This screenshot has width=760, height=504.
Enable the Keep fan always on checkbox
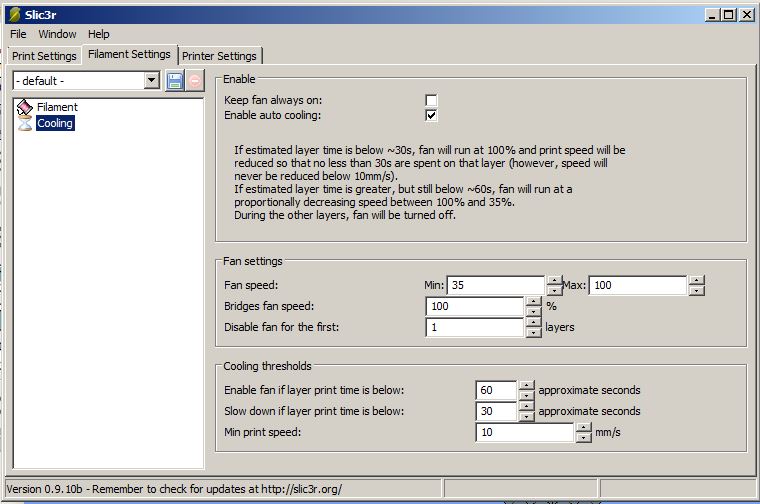tap(431, 100)
